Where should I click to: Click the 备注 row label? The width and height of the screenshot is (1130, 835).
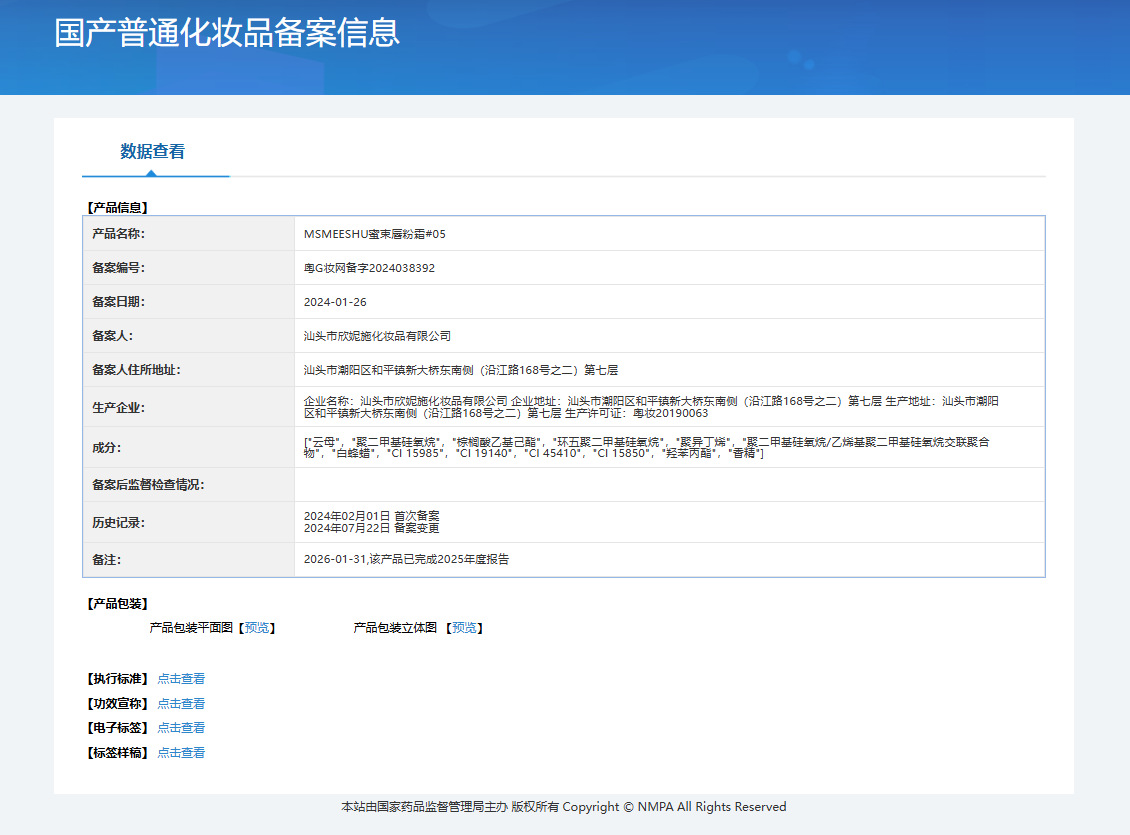click(x=107, y=560)
